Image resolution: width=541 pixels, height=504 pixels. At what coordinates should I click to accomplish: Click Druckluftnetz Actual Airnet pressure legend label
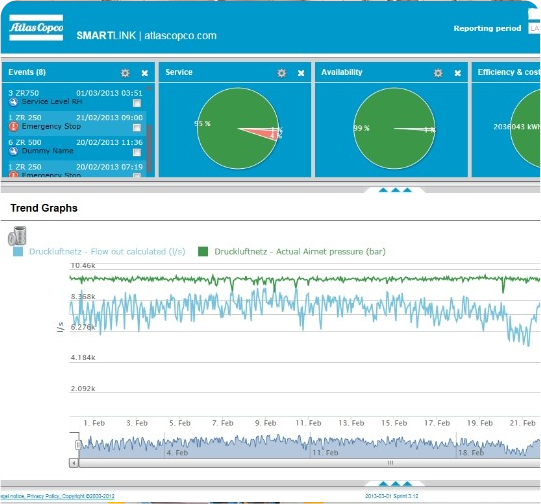click(x=300, y=251)
